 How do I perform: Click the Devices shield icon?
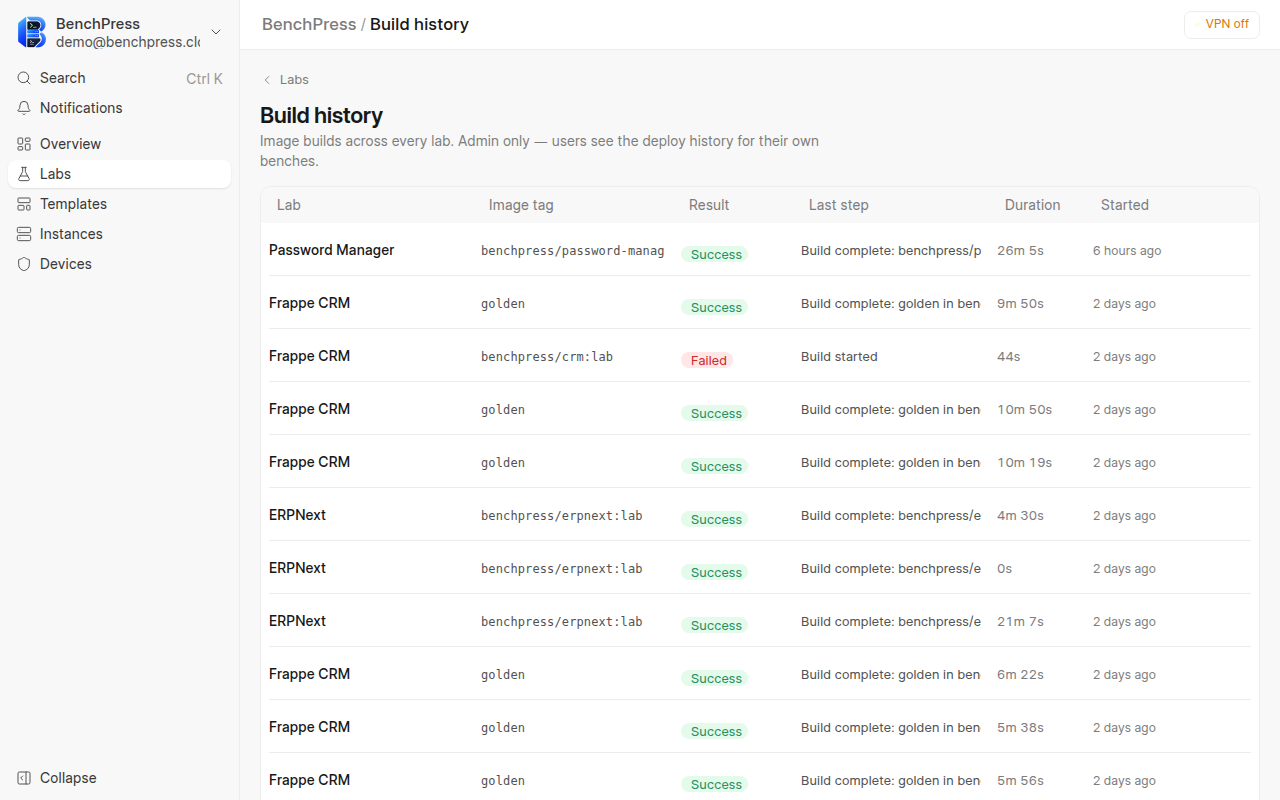click(24, 264)
